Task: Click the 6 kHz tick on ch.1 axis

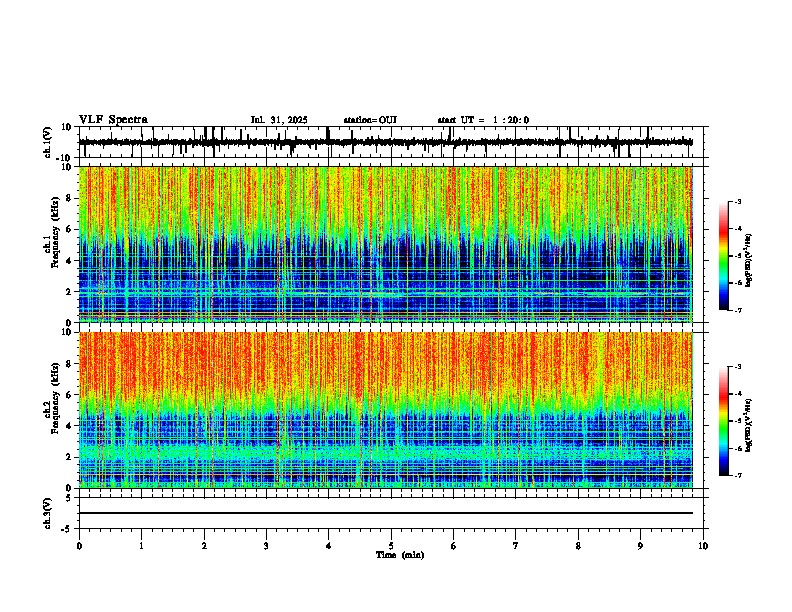Action: click(x=69, y=230)
